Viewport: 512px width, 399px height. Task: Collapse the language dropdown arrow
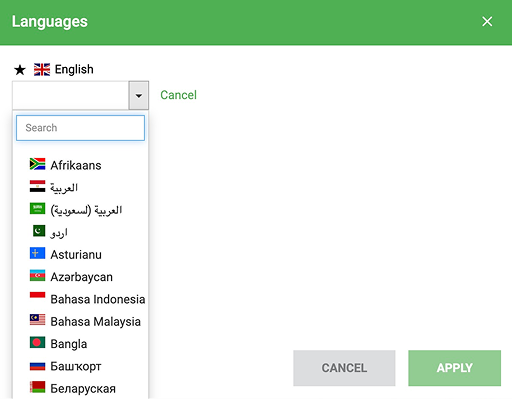click(x=139, y=95)
